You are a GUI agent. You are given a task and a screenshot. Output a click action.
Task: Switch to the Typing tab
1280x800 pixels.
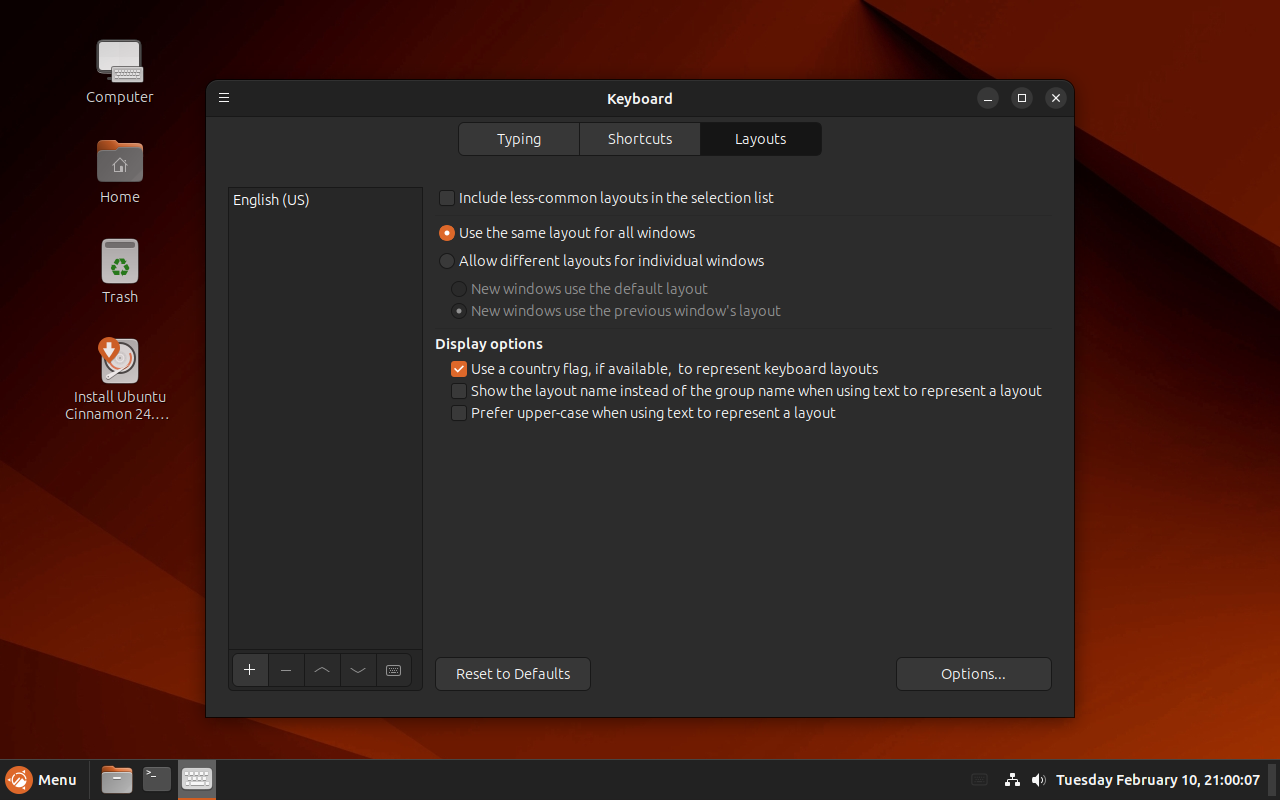click(519, 139)
